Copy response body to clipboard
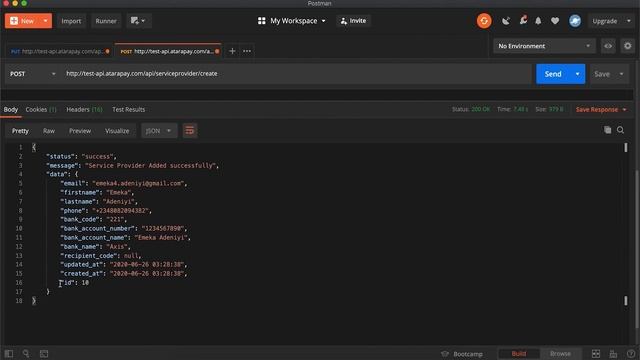 tap(607, 130)
